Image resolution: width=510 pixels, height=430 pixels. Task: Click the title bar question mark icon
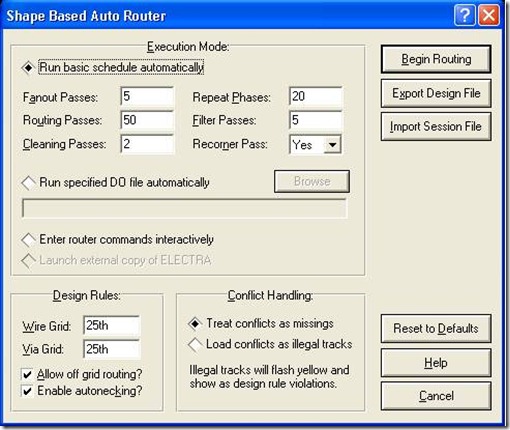point(464,15)
